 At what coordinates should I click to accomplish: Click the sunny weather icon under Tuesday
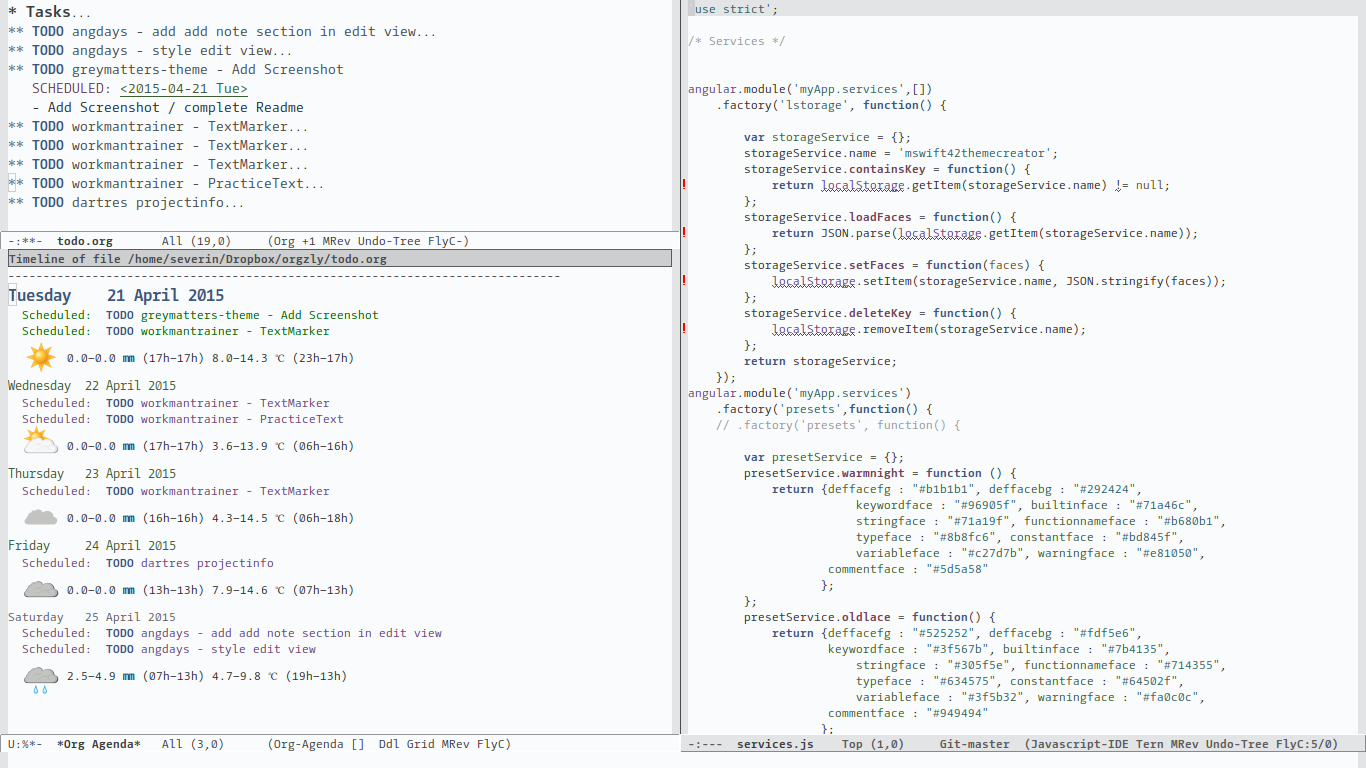(x=41, y=357)
